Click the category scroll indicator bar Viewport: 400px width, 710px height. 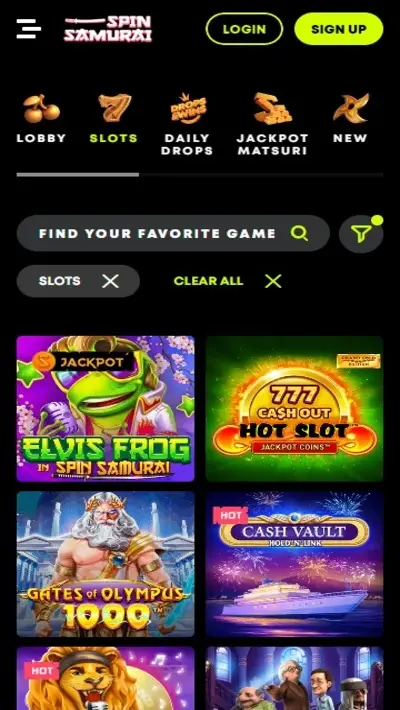[200, 174]
